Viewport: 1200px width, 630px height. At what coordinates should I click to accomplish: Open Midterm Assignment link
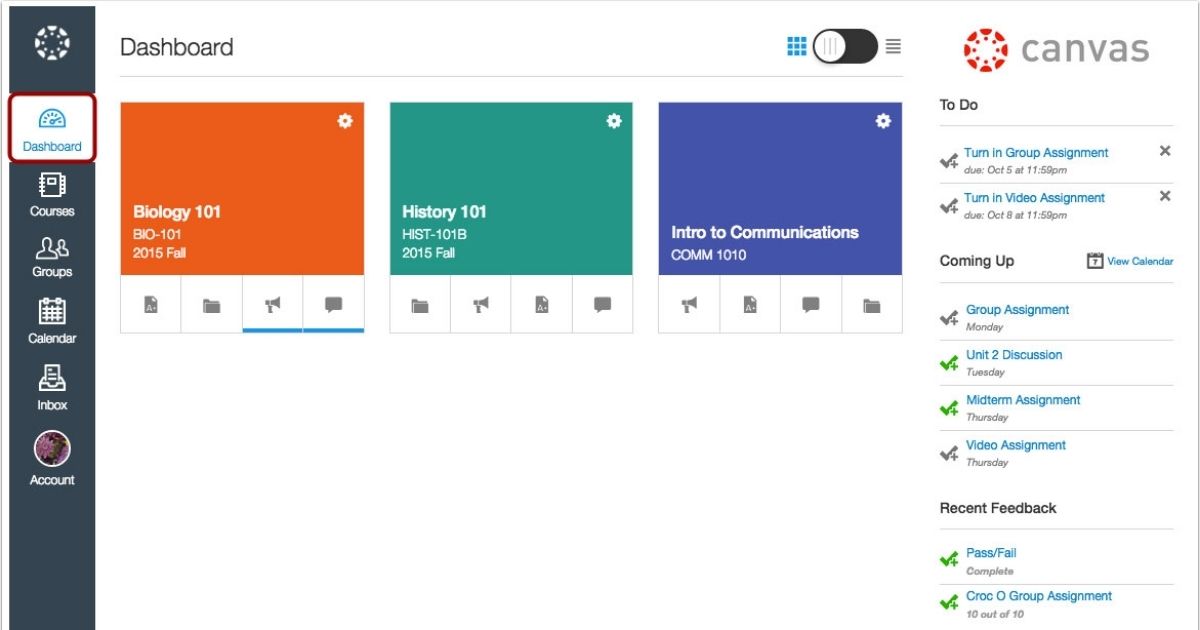click(x=1023, y=400)
